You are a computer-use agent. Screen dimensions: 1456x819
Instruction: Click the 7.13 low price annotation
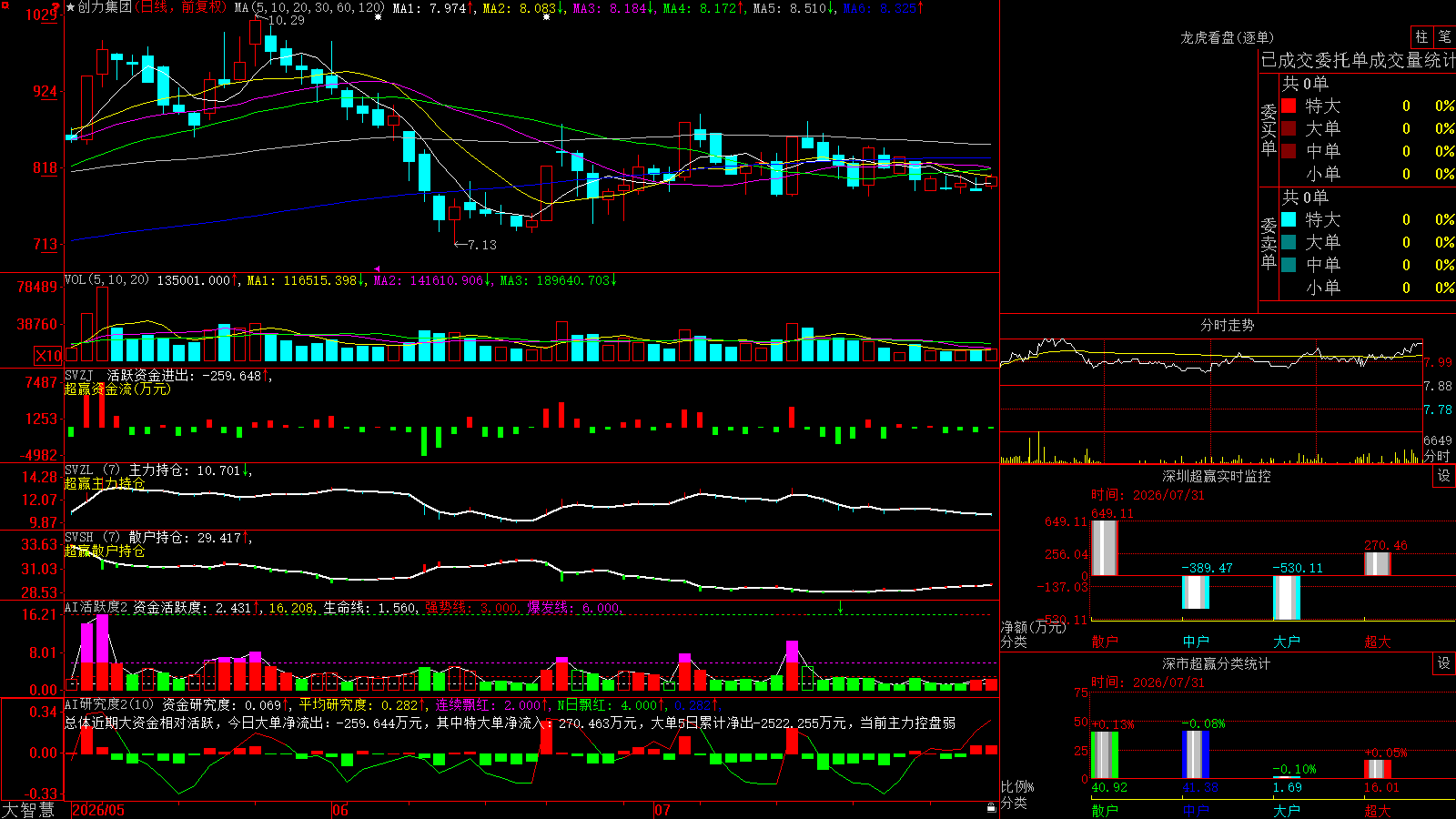tap(481, 245)
